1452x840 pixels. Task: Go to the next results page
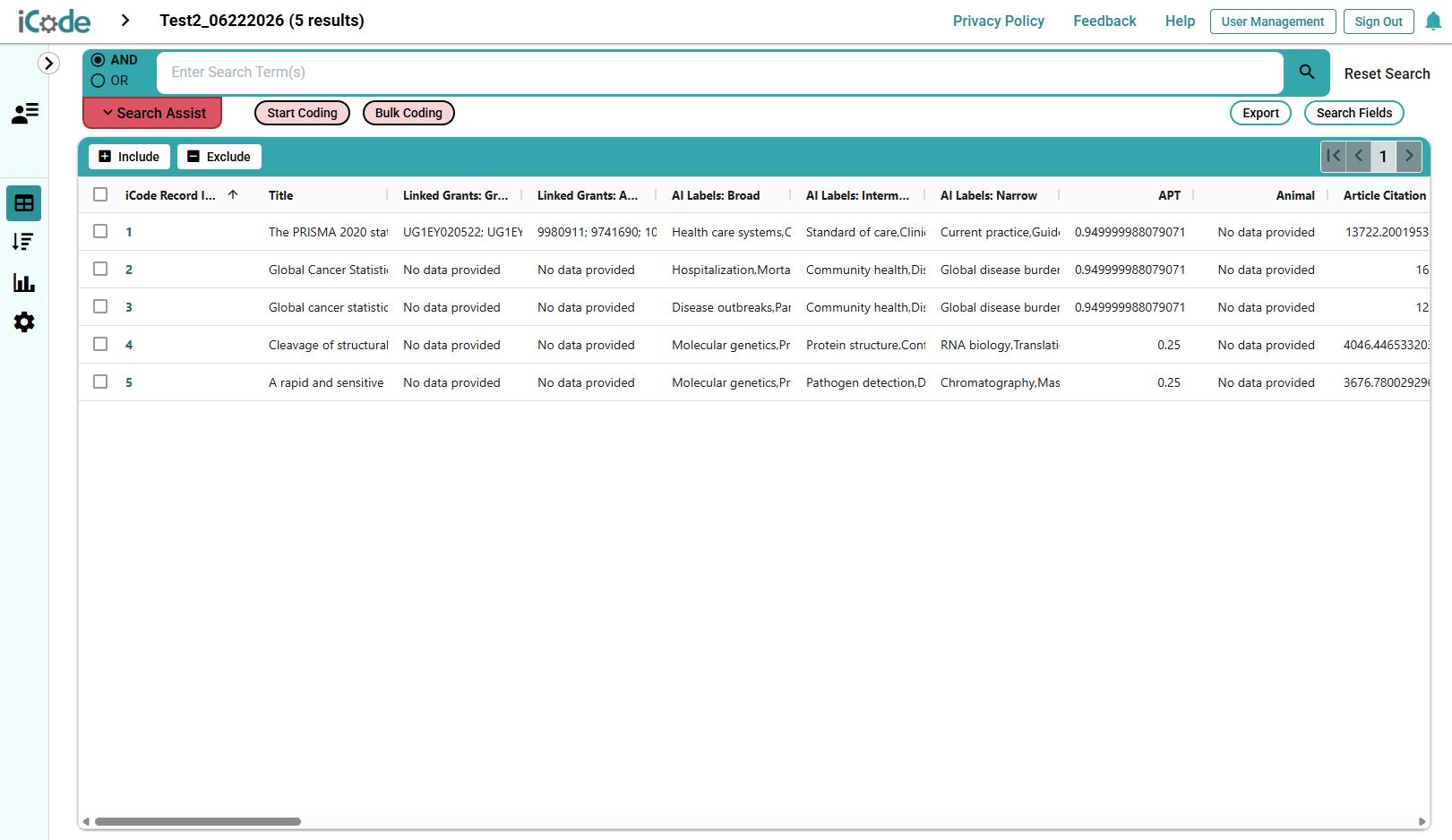click(1409, 156)
